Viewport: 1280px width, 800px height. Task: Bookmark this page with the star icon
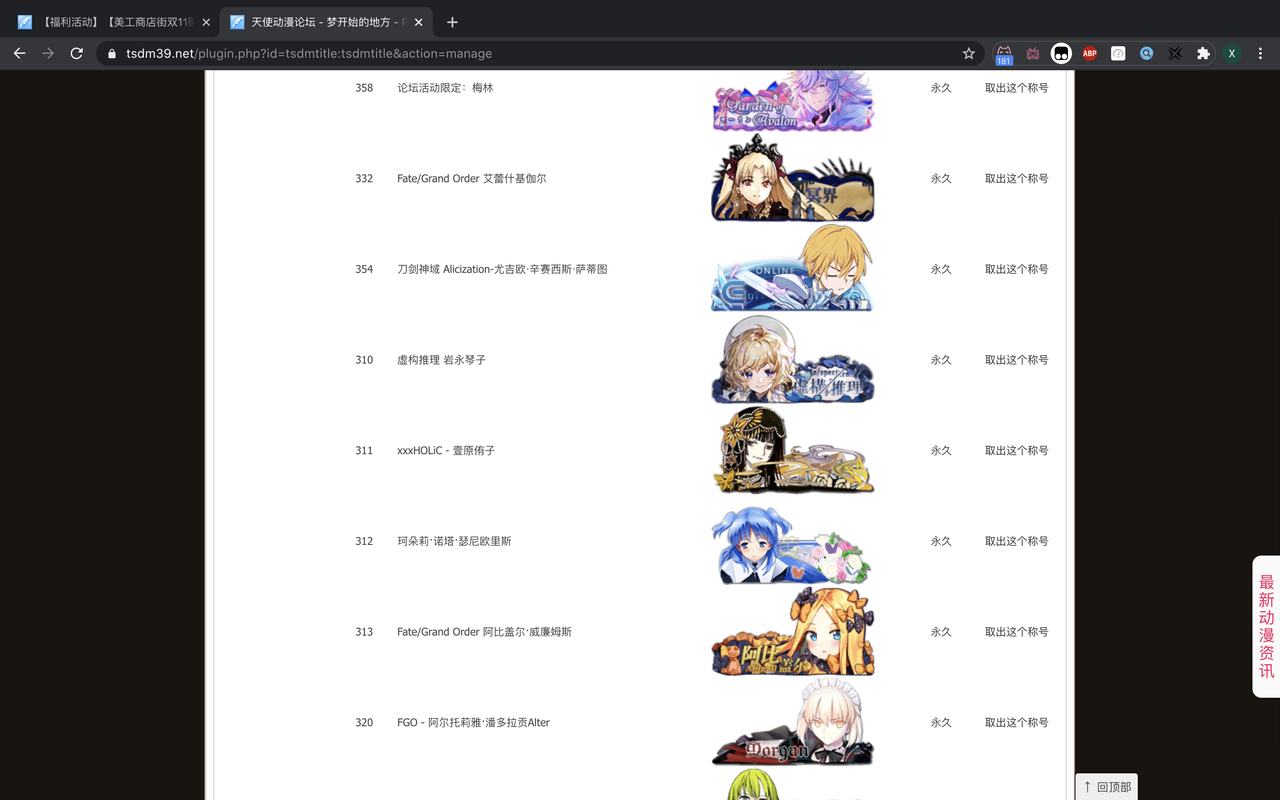pyautogui.click(x=968, y=53)
